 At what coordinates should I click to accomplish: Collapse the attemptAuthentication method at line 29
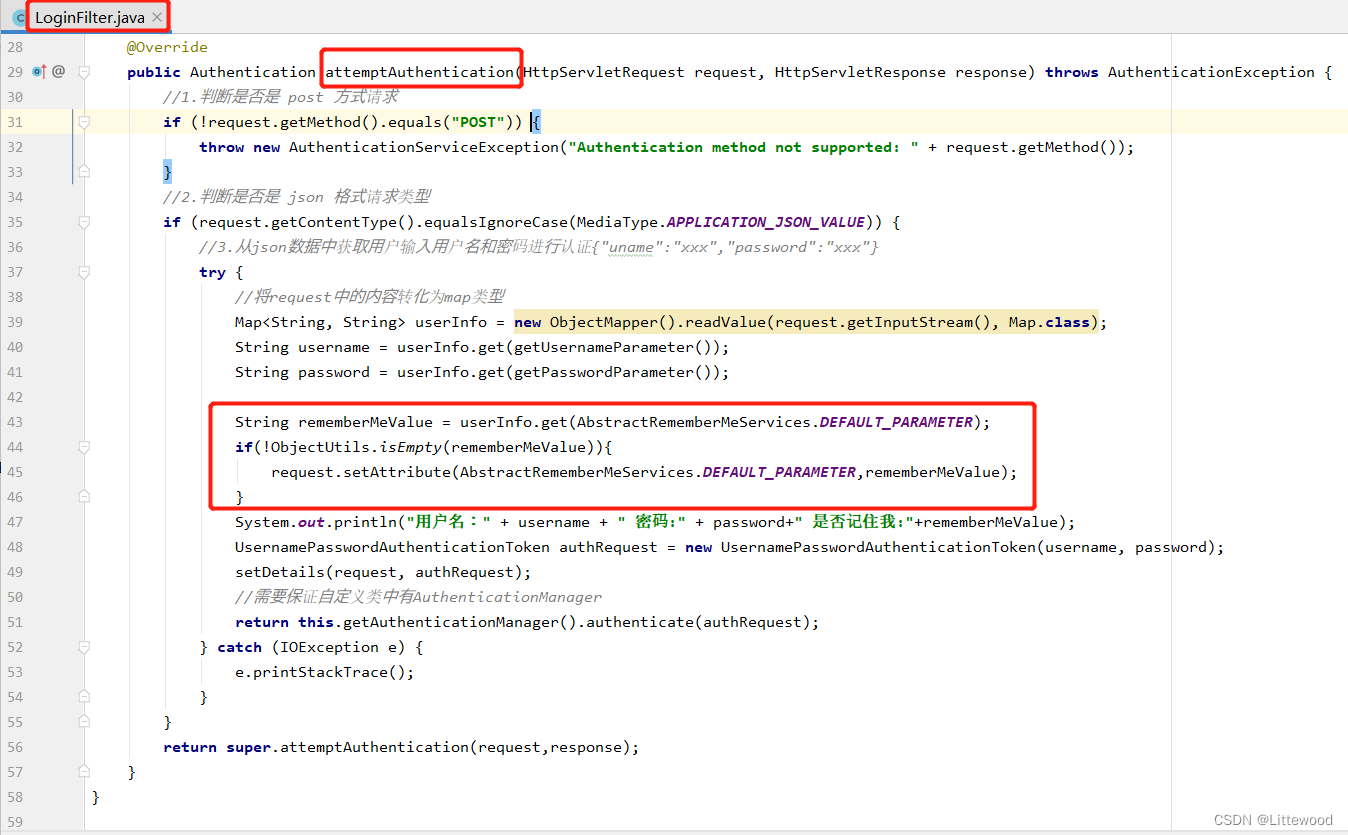point(85,72)
